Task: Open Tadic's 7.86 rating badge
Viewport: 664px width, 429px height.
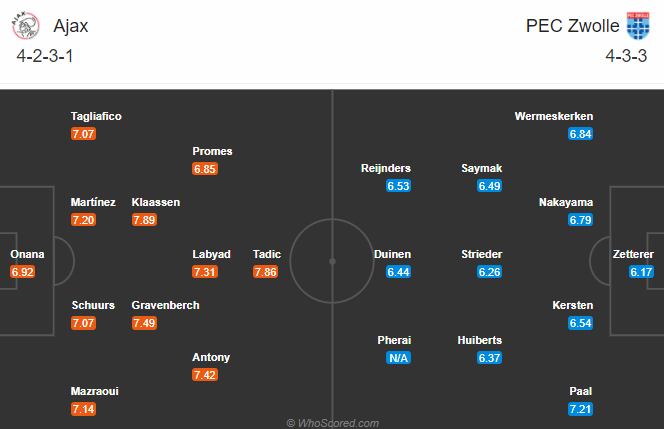Action: click(x=265, y=272)
